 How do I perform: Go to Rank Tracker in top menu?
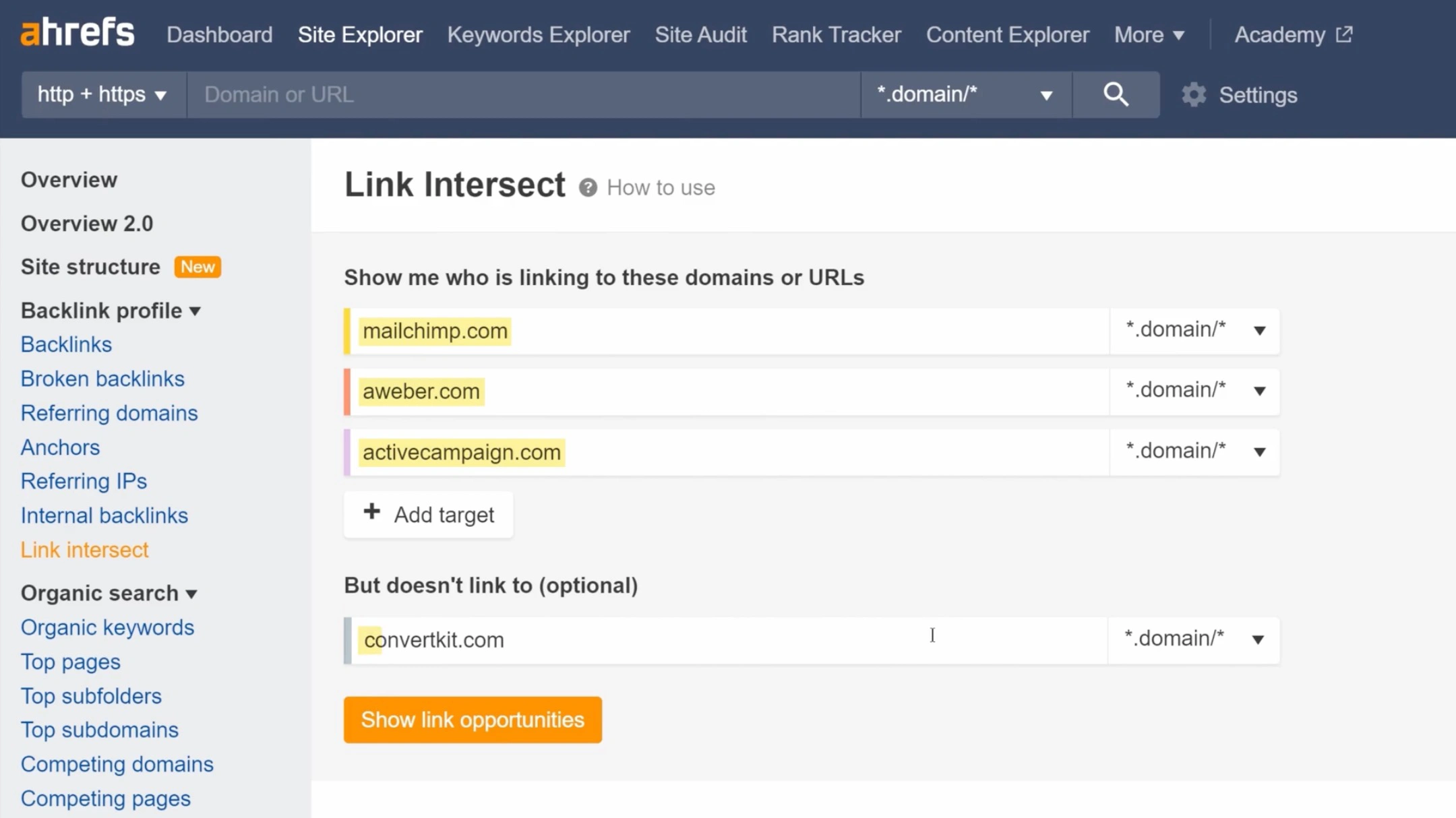pyautogui.click(x=836, y=34)
